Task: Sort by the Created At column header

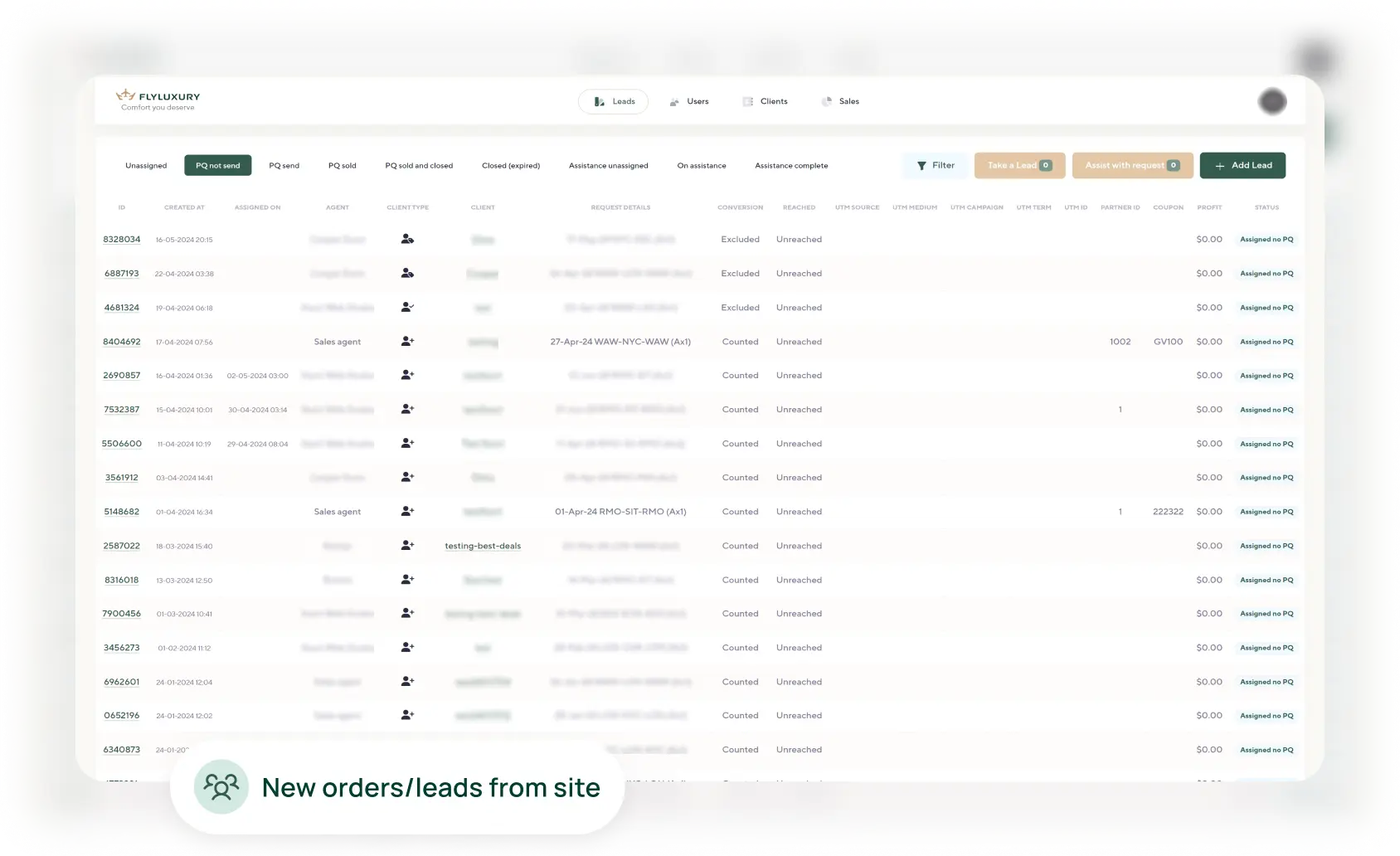Action: (184, 207)
